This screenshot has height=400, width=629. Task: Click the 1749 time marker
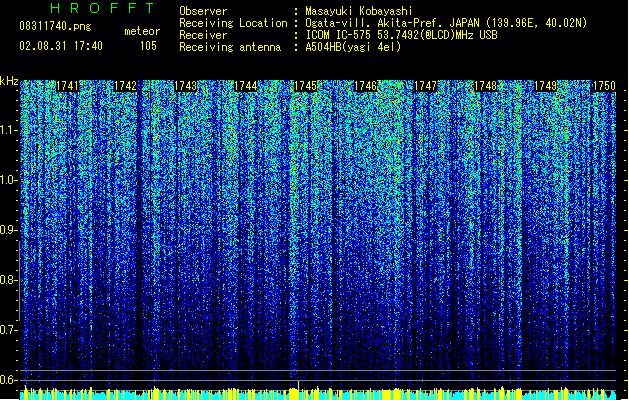[545, 86]
